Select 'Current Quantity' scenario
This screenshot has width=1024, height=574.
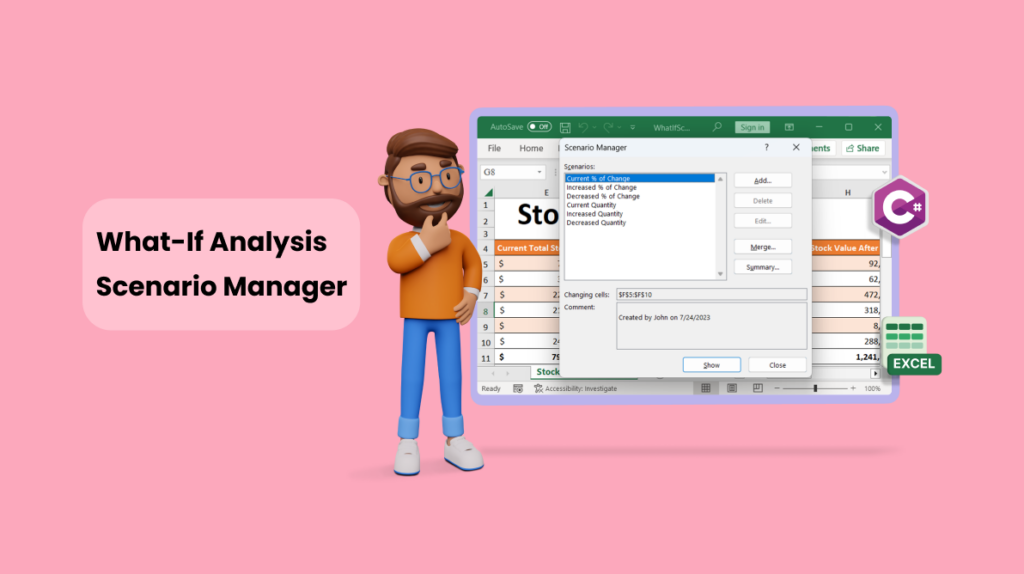pyautogui.click(x=640, y=205)
